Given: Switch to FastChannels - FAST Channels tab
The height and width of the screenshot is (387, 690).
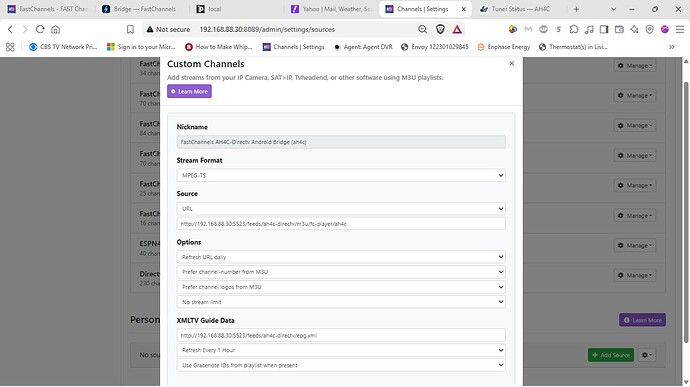Looking at the screenshot, I should click(48, 9).
